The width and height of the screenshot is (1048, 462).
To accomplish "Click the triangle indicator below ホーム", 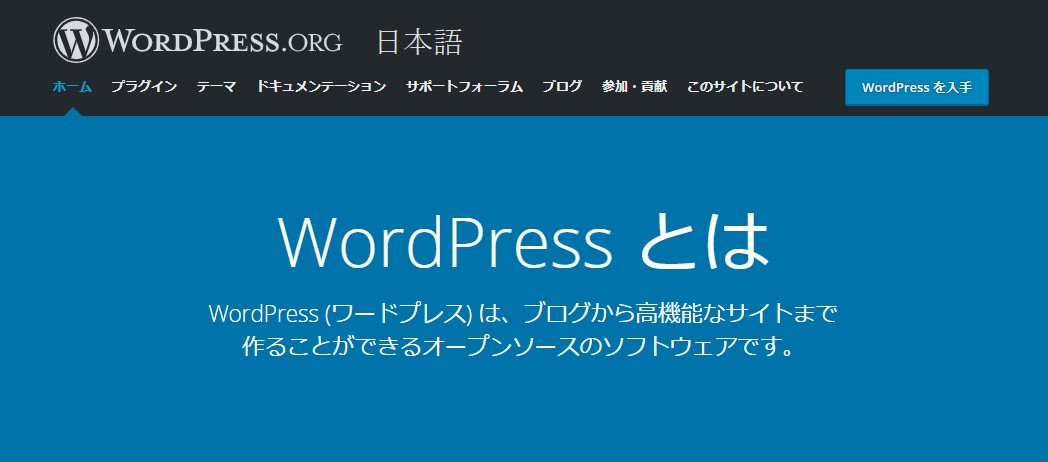I will [72, 111].
